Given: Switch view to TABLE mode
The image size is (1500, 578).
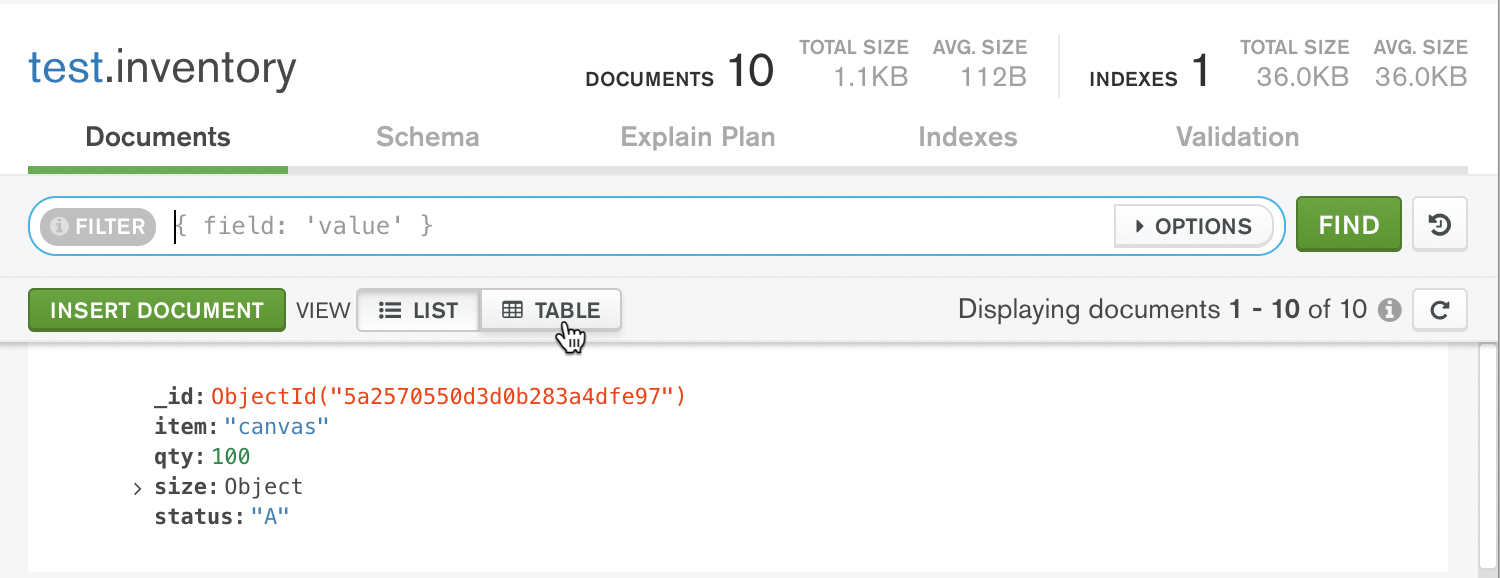Looking at the screenshot, I should tap(550, 310).
